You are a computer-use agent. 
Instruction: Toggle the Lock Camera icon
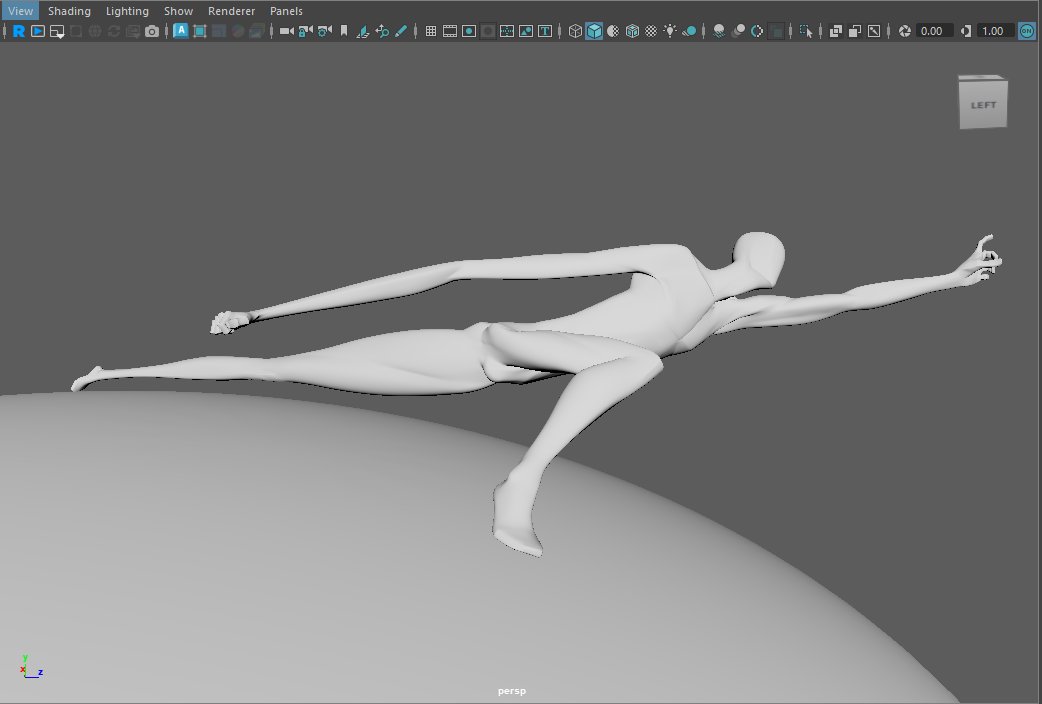pyautogui.click(x=306, y=31)
